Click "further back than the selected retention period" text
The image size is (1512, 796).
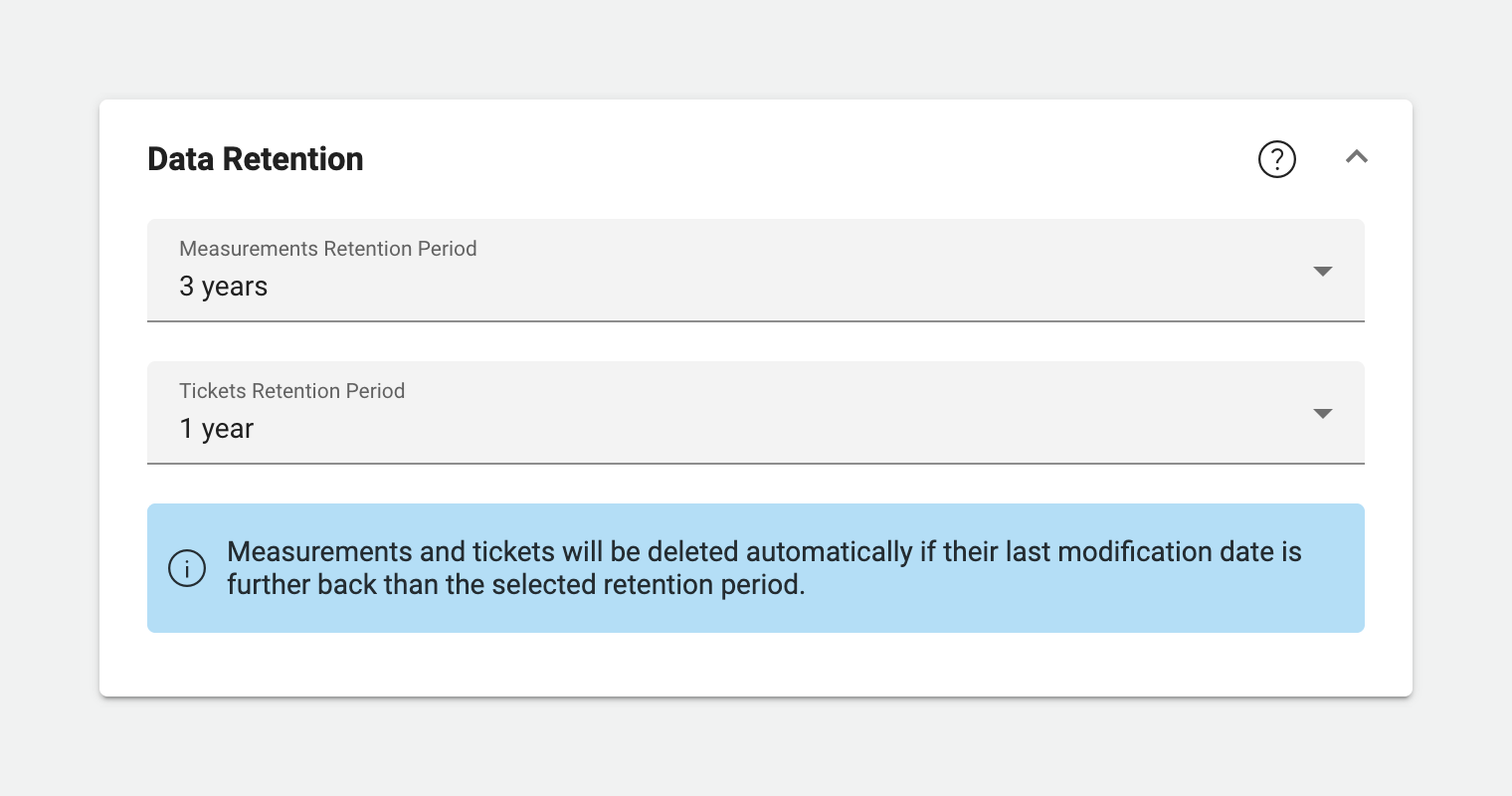[515, 585]
